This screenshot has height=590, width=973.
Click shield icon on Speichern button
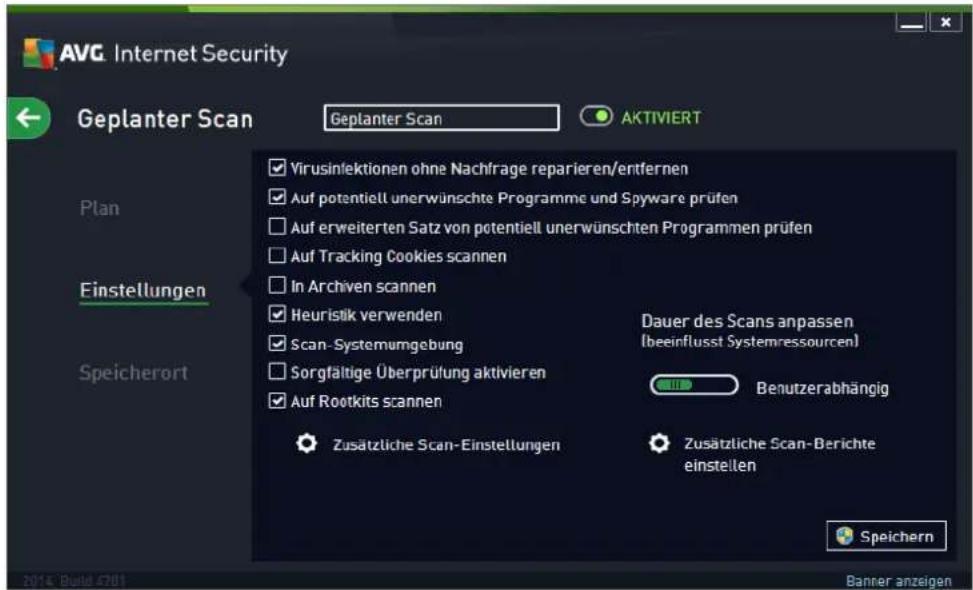(x=844, y=536)
